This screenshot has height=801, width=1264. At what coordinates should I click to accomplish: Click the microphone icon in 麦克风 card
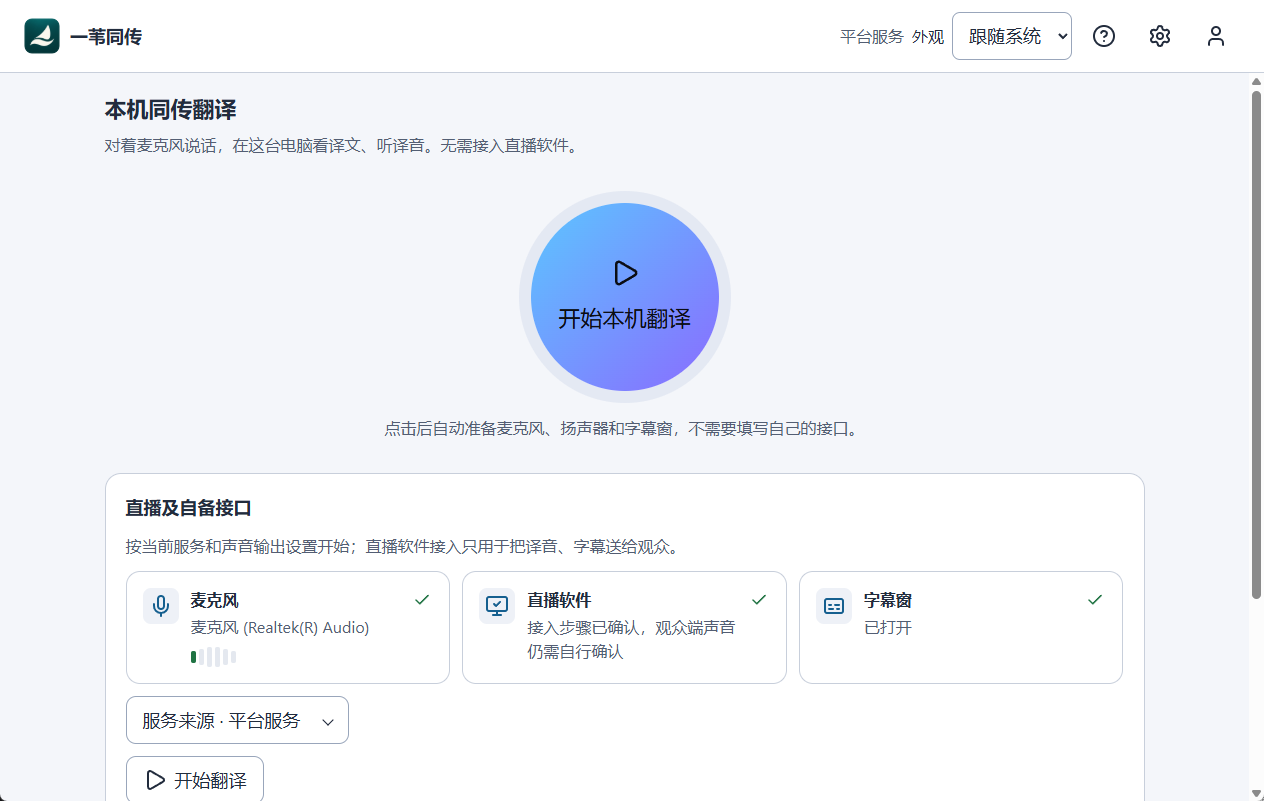tap(161, 606)
